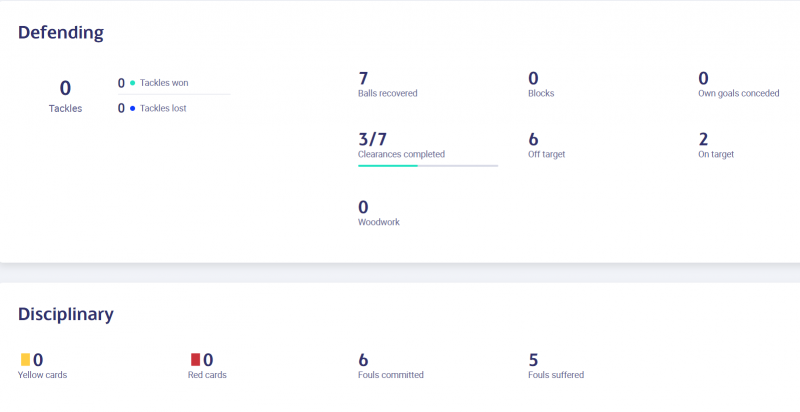Viewport: 800px width, 412px height.
Task: Click the 3/7 clearances value
Action: (372, 139)
